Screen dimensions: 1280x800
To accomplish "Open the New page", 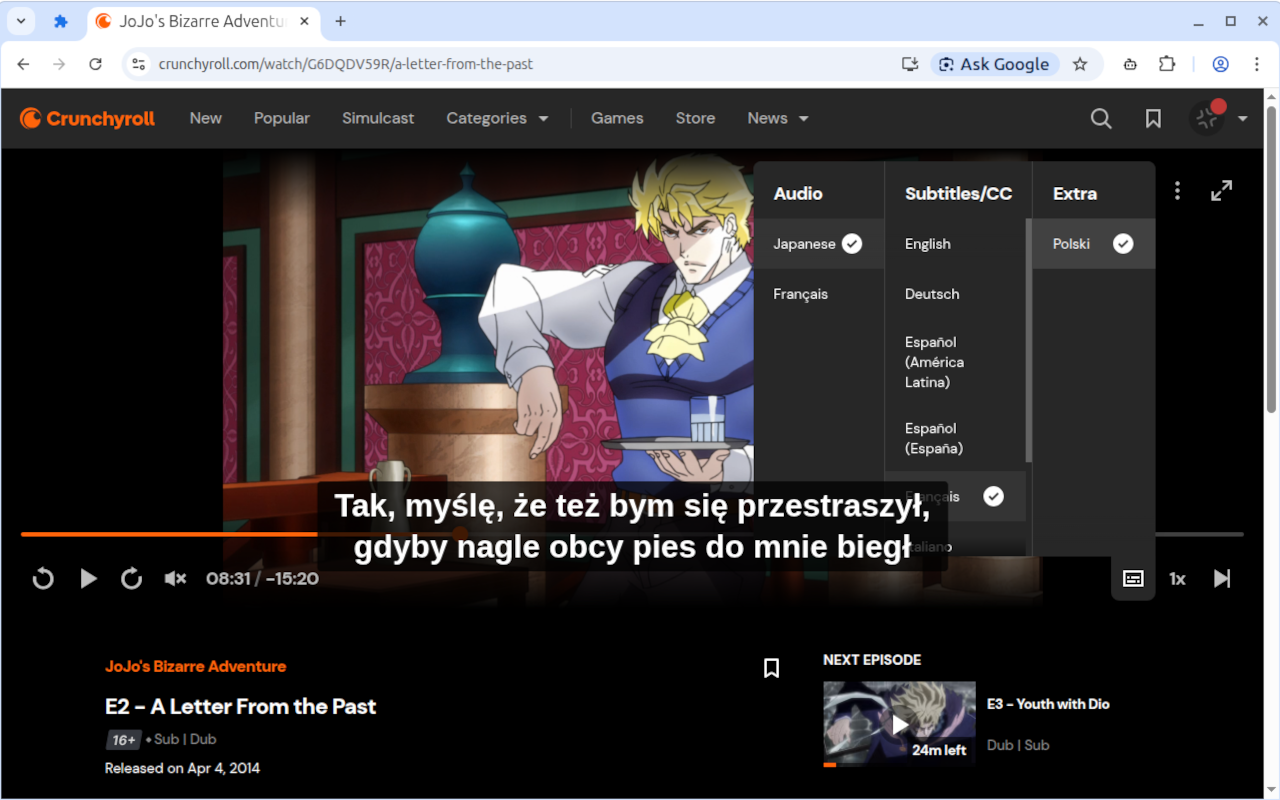I will coord(206,118).
